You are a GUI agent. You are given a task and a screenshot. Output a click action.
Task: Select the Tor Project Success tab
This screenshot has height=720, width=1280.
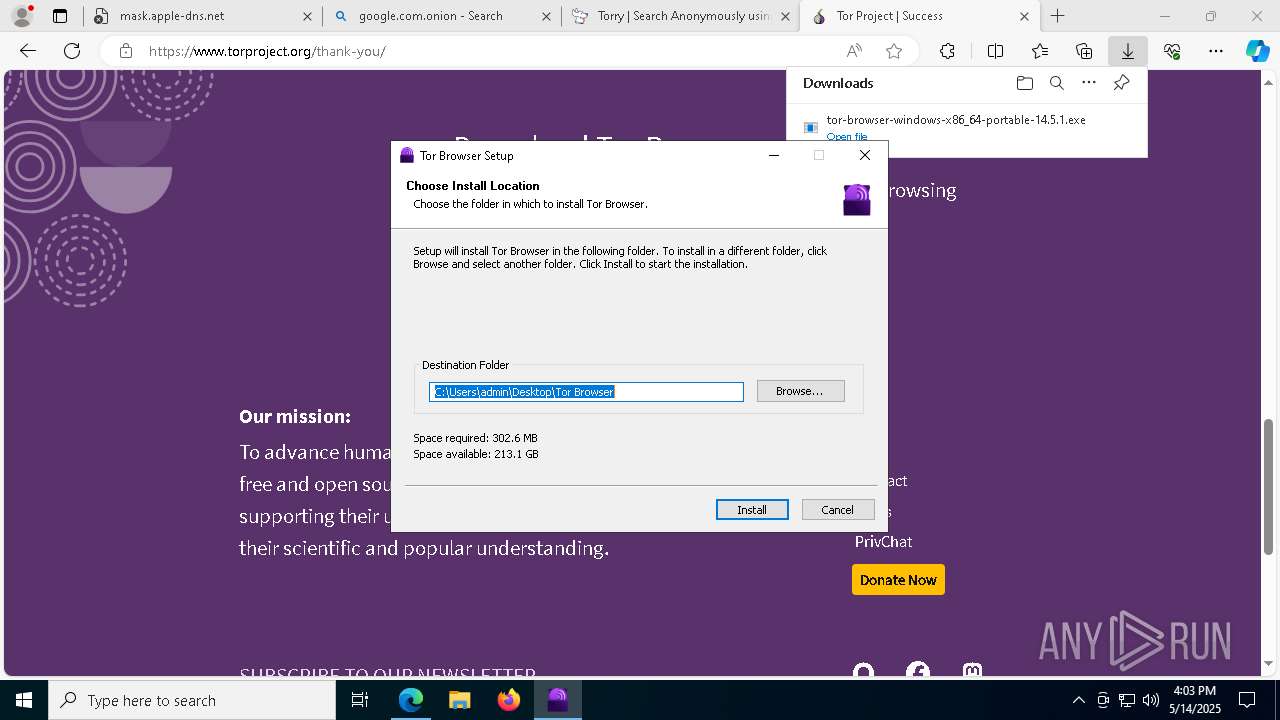pyautogui.click(x=920, y=16)
